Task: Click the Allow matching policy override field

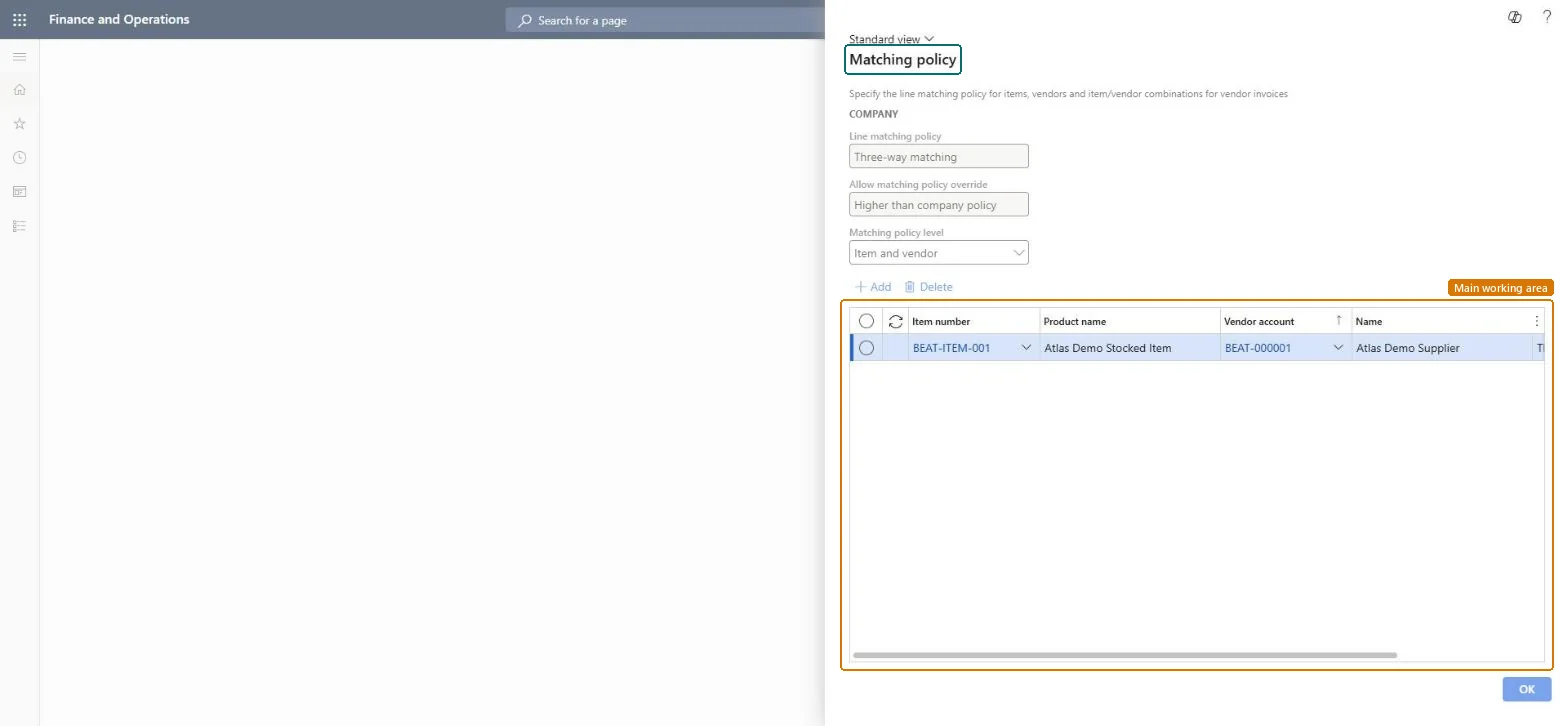Action: 938,205
